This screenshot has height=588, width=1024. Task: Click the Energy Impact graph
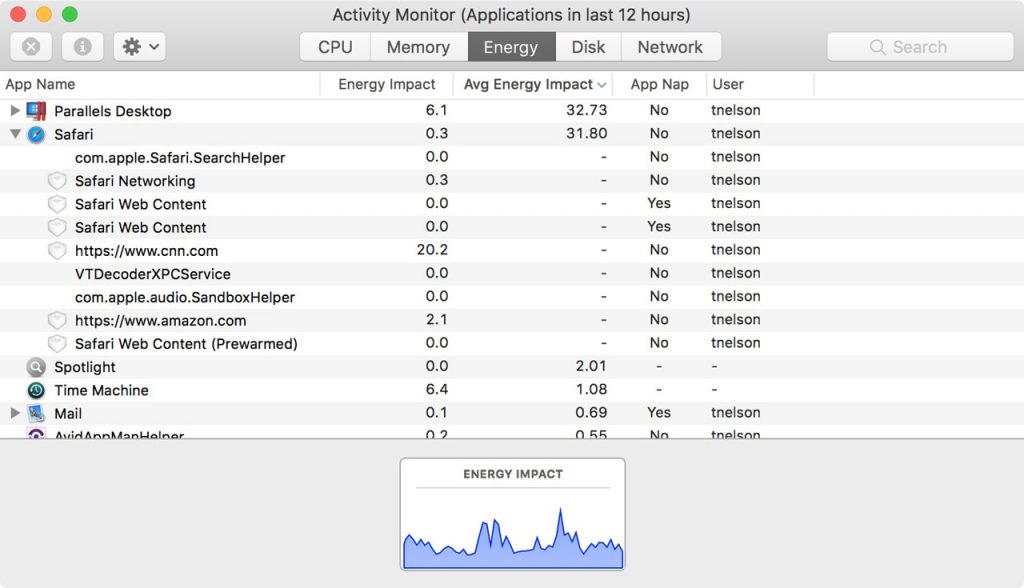513,514
